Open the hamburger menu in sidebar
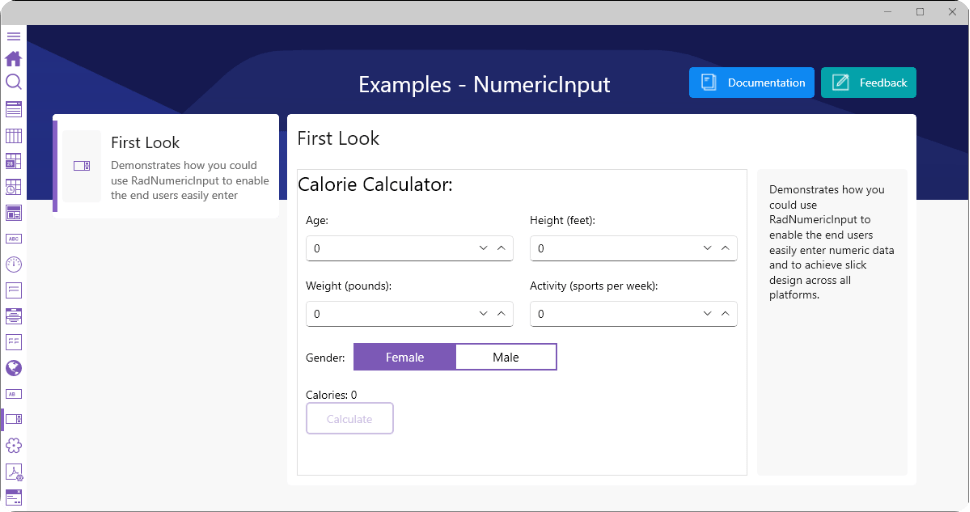The image size is (970, 512). coord(13,36)
